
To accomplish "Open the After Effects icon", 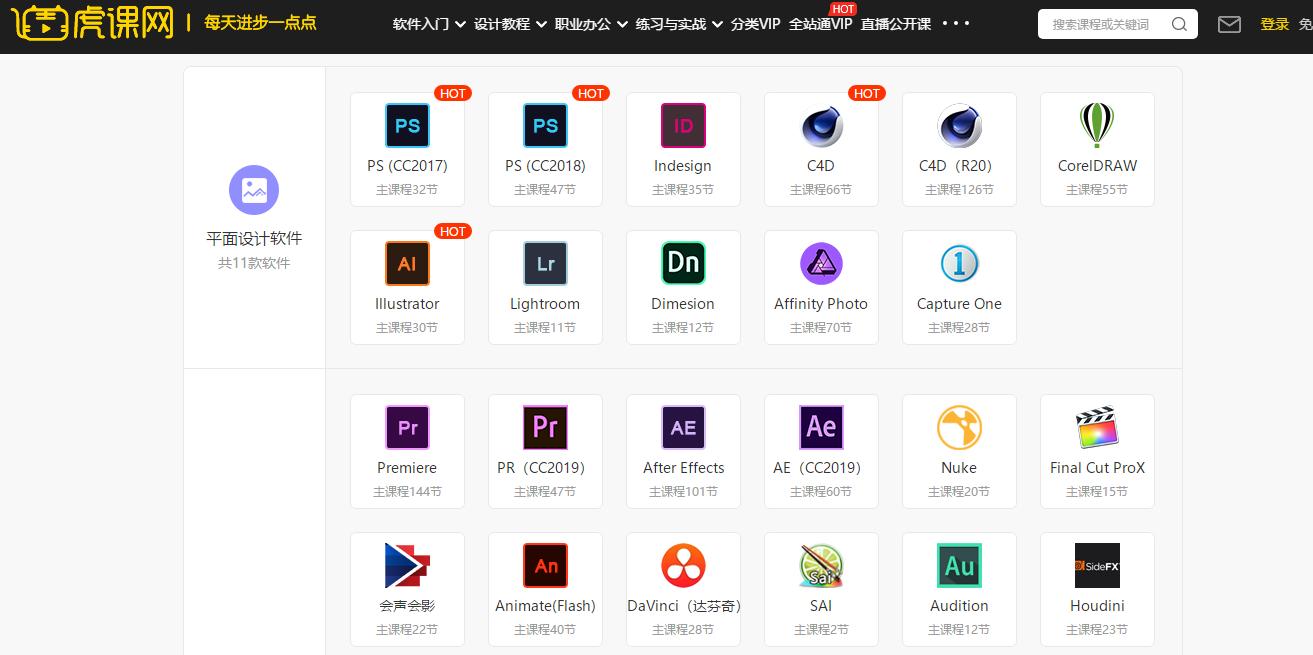I will pos(683,427).
